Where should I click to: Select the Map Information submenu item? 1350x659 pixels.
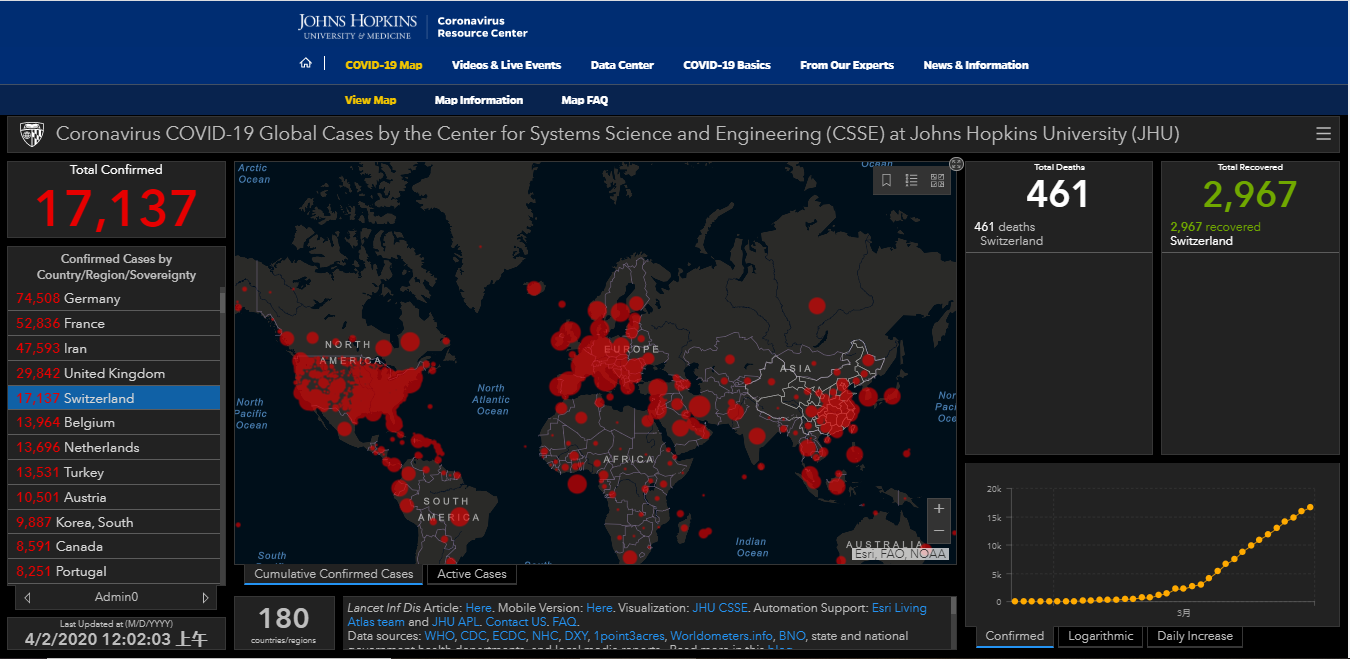point(479,100)
